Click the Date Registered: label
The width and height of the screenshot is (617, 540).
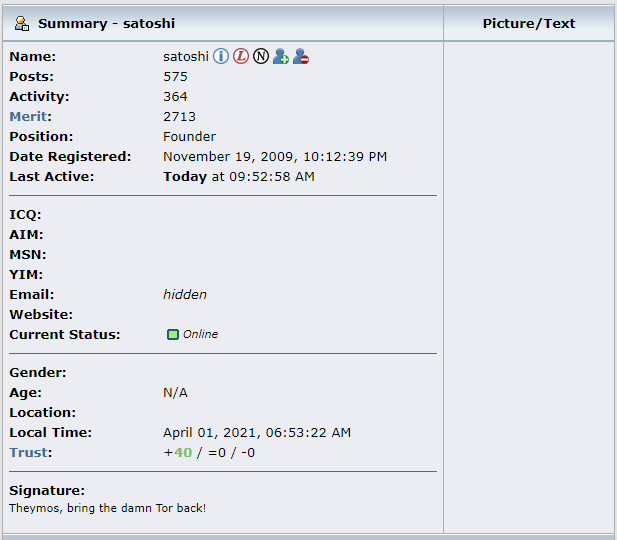[70, 157]
